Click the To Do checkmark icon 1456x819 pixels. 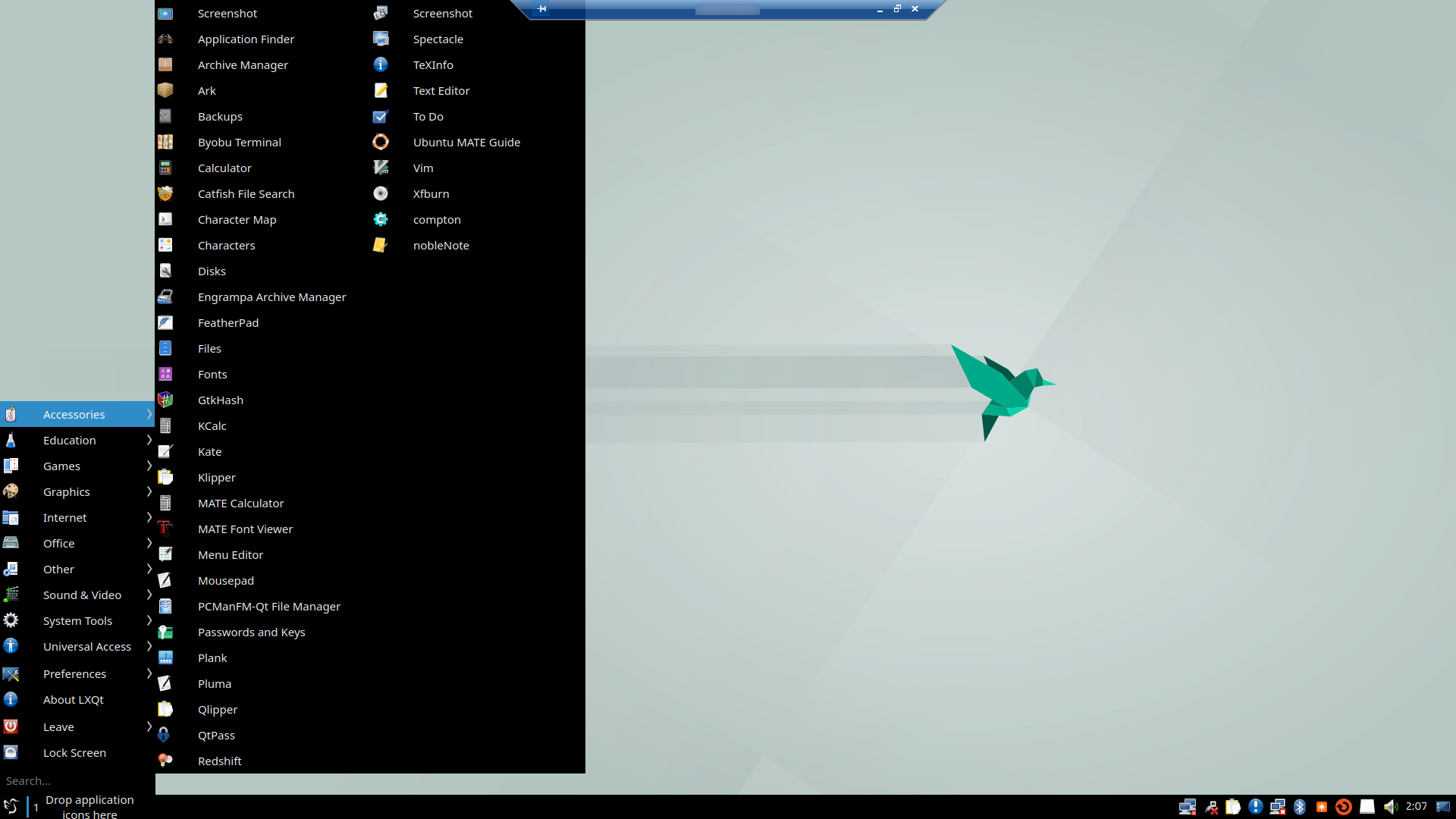[x=381, y=117]
